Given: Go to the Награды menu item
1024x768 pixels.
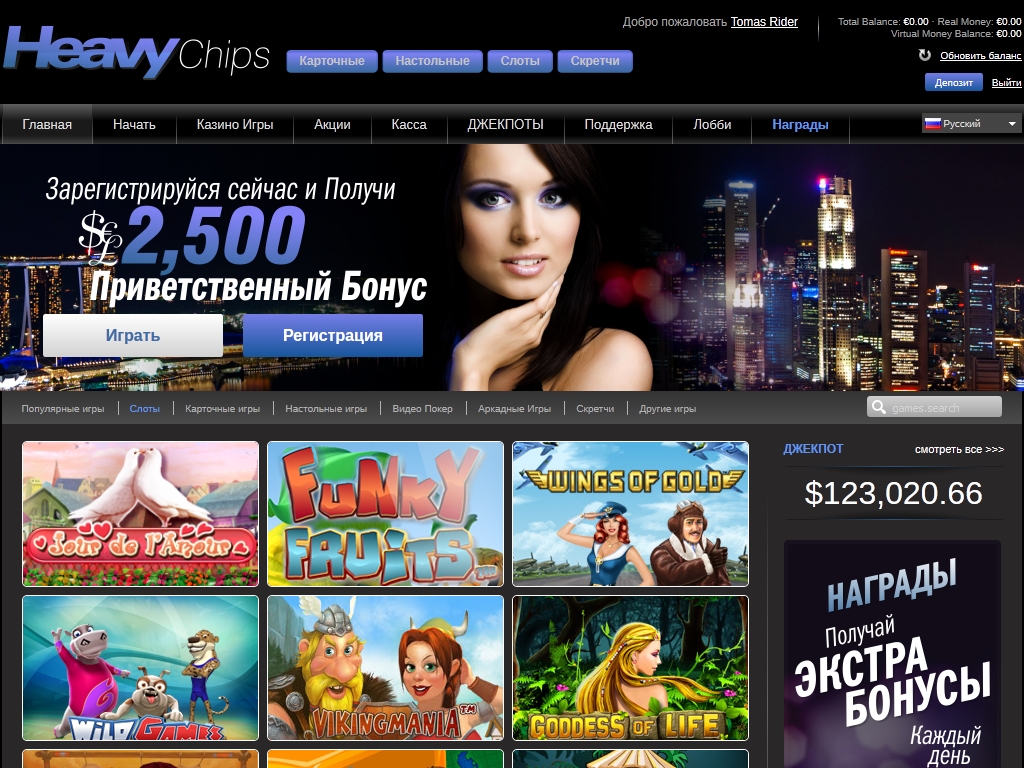Looking at the screenshot, I should click(800, 124).
